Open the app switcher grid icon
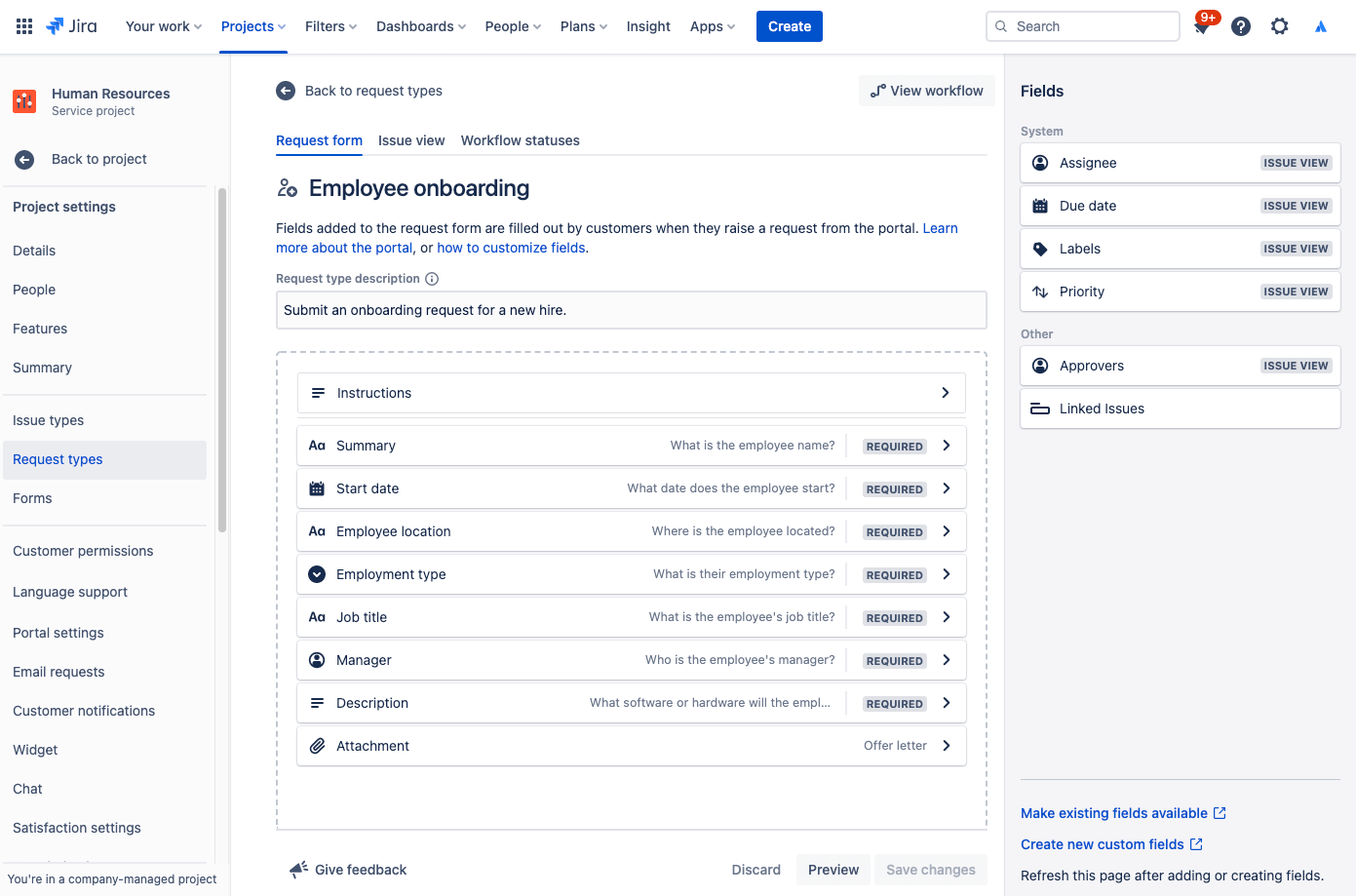 click(23, 26)
